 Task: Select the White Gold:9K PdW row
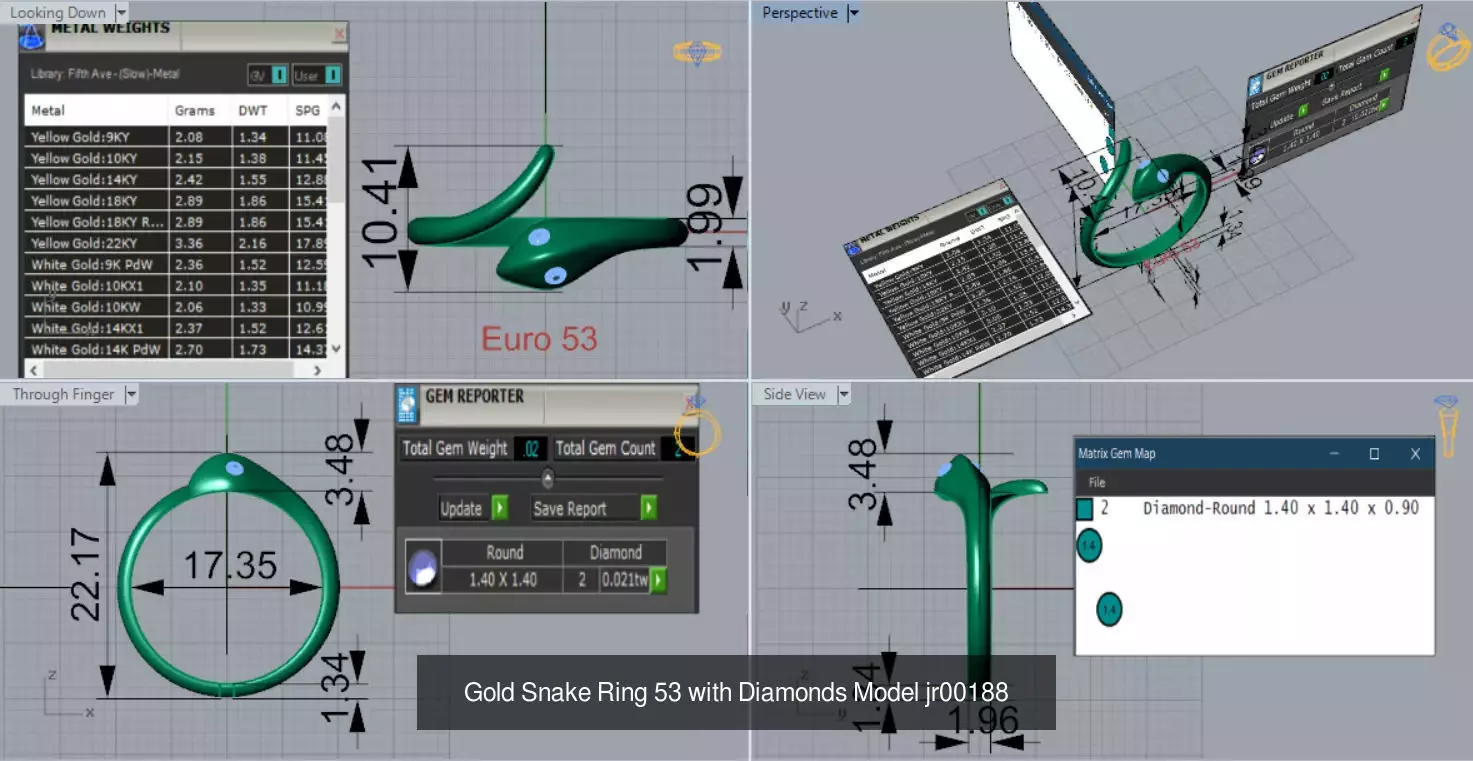176,265
